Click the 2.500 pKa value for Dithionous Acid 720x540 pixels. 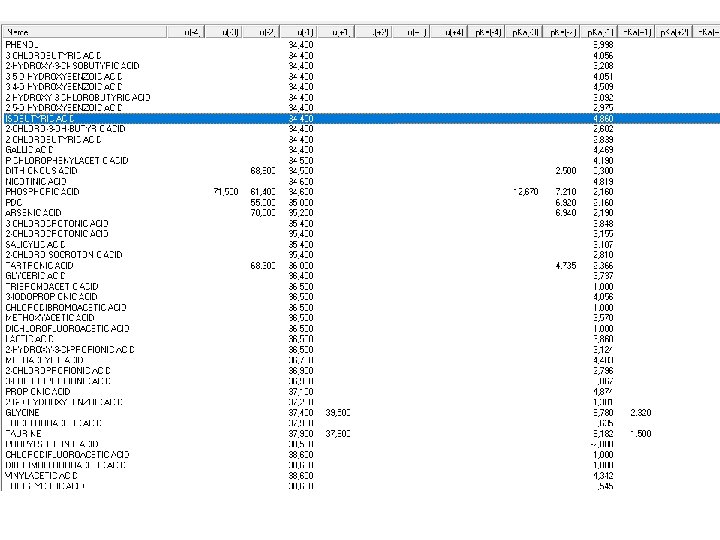[566, 171]
